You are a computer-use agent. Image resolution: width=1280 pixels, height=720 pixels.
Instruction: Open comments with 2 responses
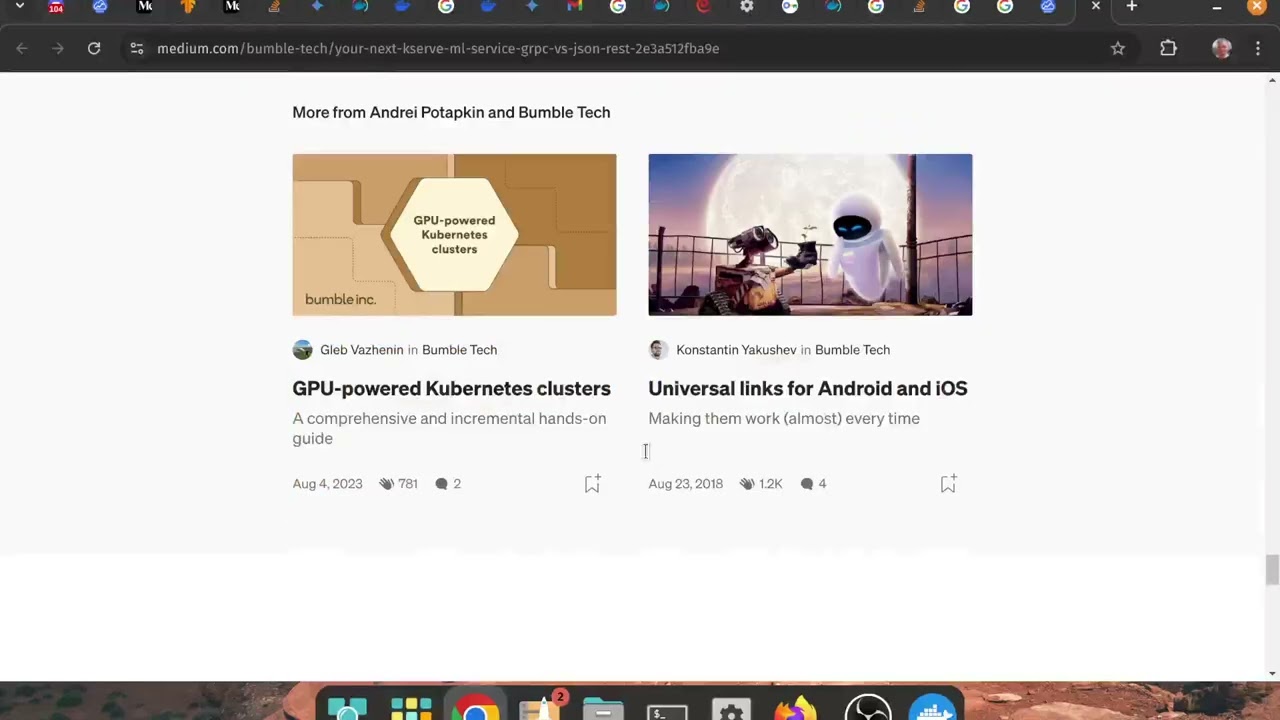[x=448, y=484]
